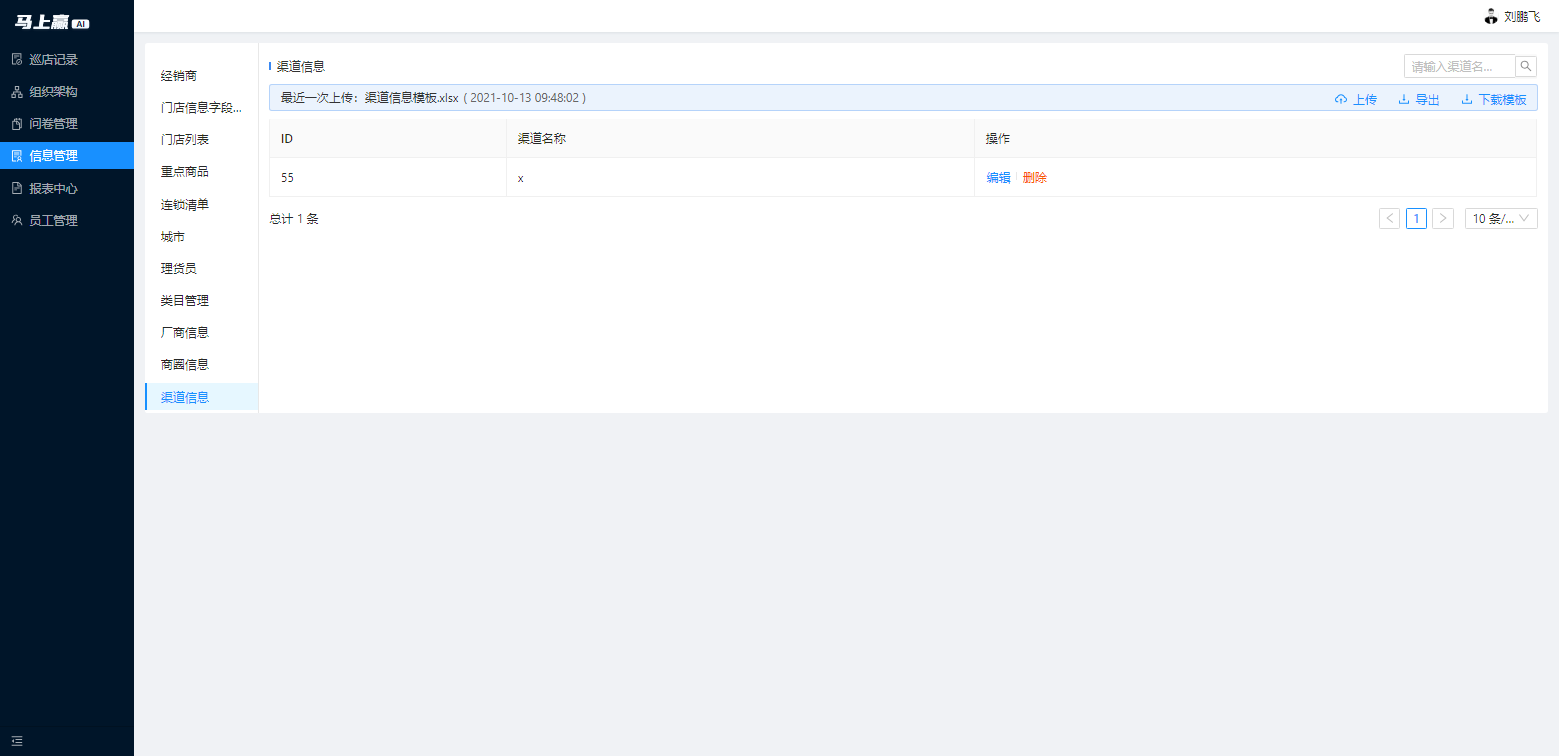Open the 10 条/页 page size dropdown

pyautogui.click(x=1501, y=218)
